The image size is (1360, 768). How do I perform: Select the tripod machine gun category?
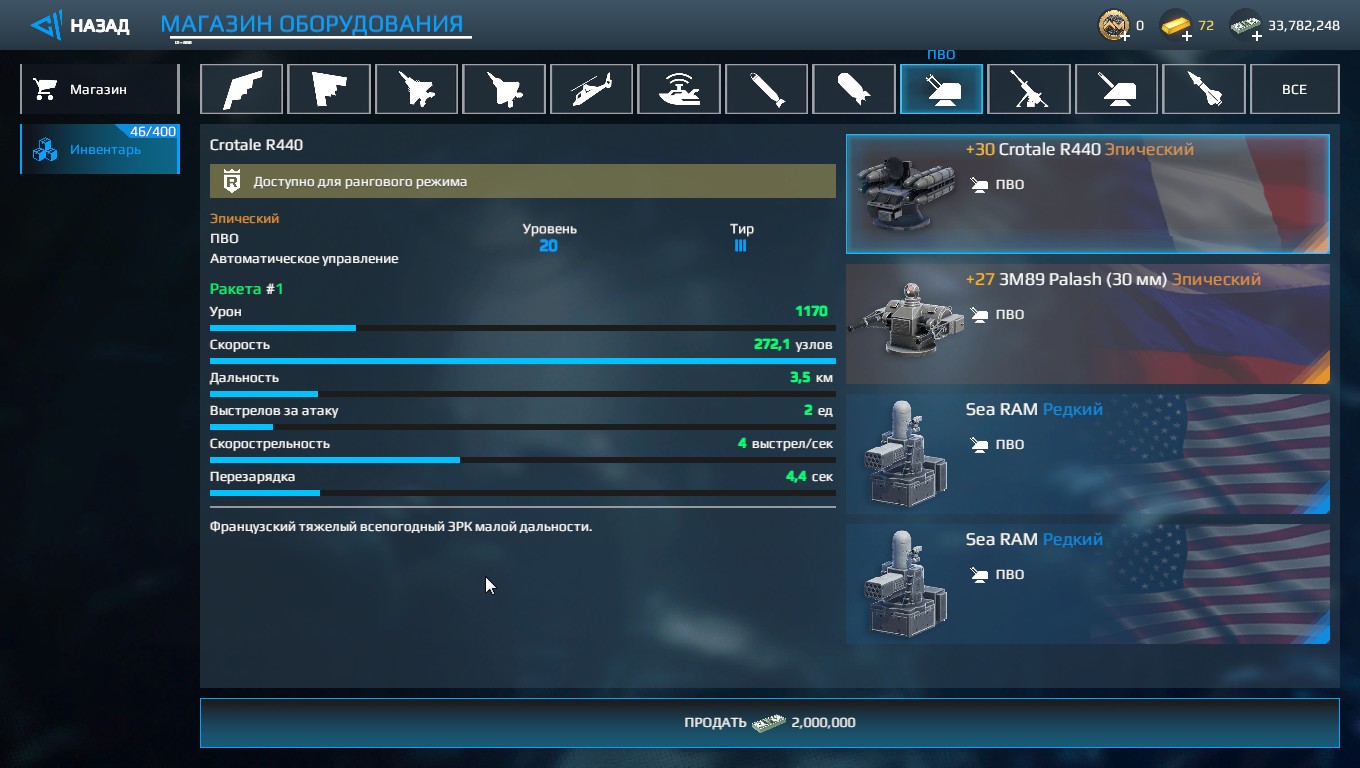click(x=1029, y=89)
